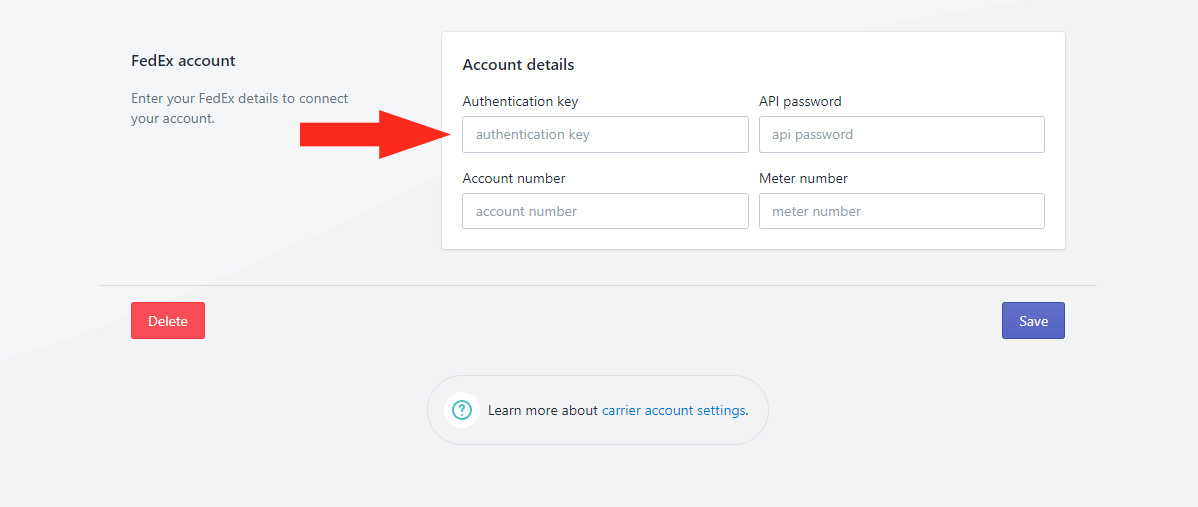This screenshot has width=1198, height=507.
Task: Save the account details
Action: (1033, 321)
